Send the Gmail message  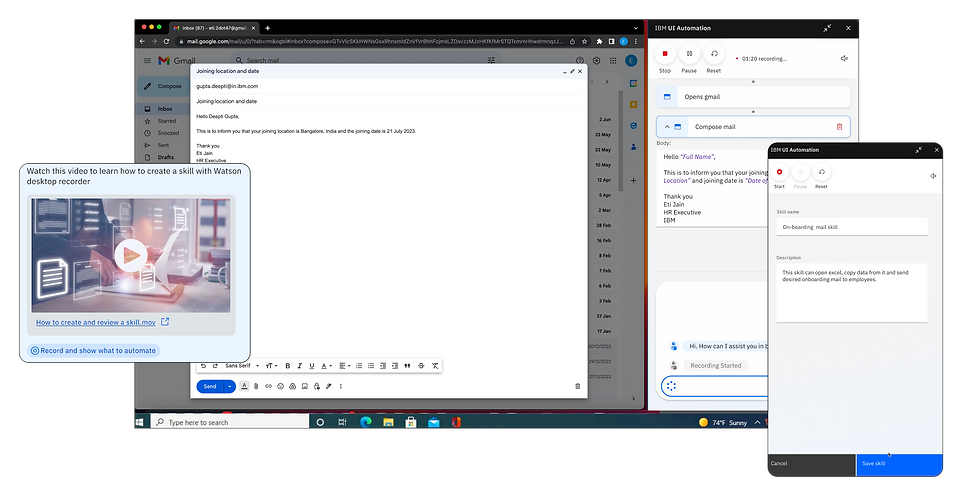click(x=210, y=387)
